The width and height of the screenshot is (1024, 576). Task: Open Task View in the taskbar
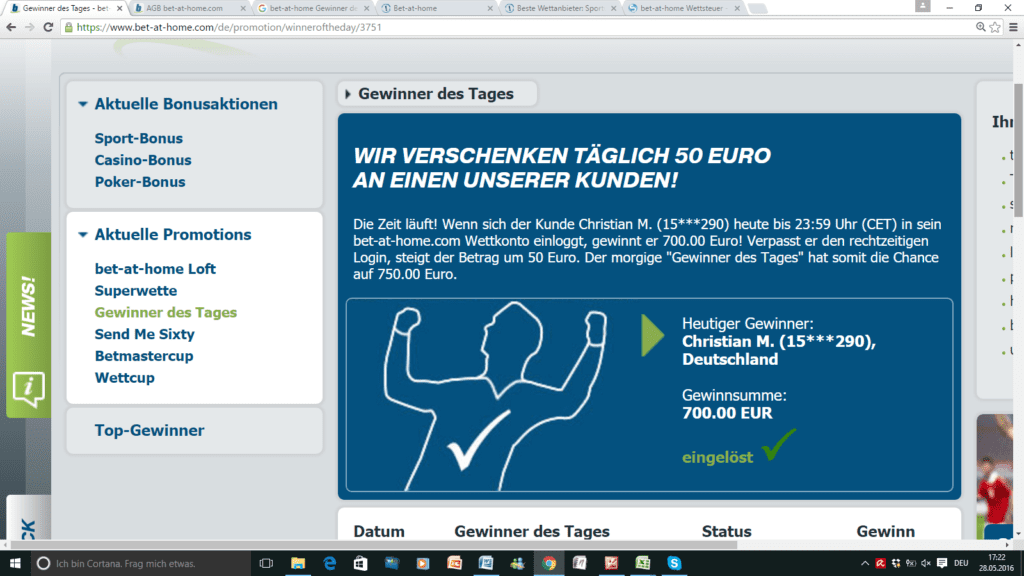(266, 563)
